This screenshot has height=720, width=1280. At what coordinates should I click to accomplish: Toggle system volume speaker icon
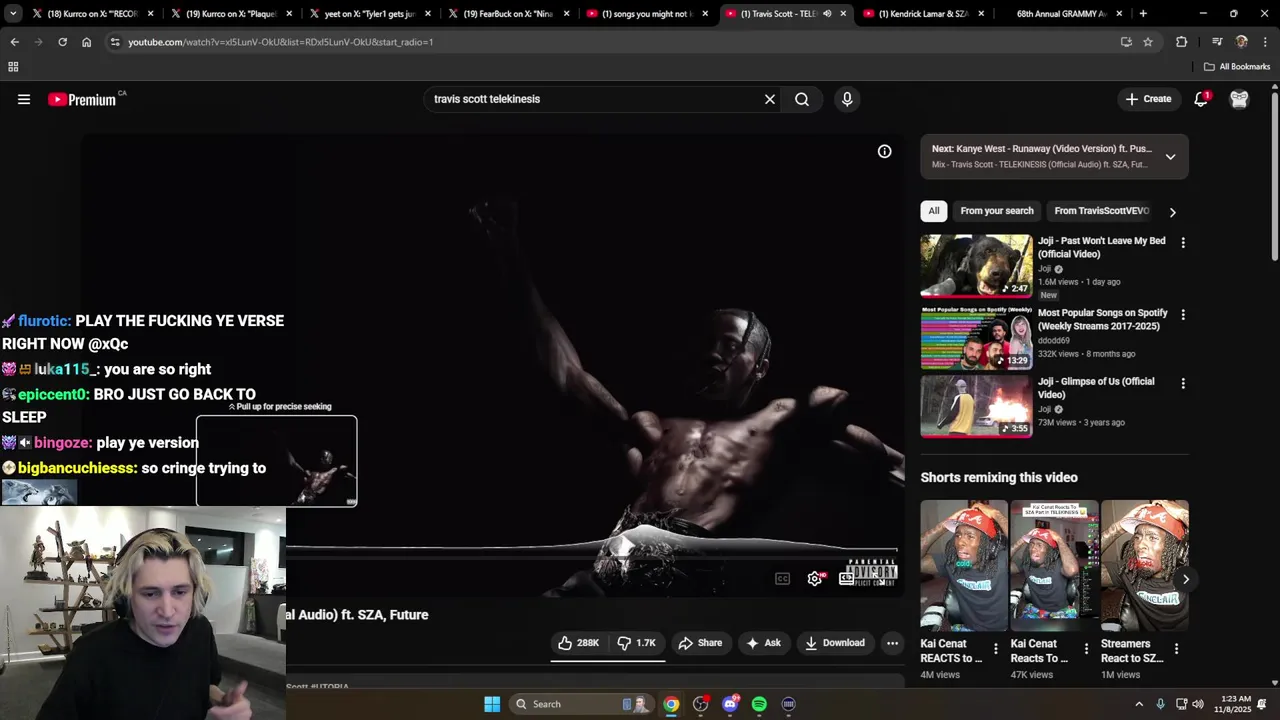1198,704
